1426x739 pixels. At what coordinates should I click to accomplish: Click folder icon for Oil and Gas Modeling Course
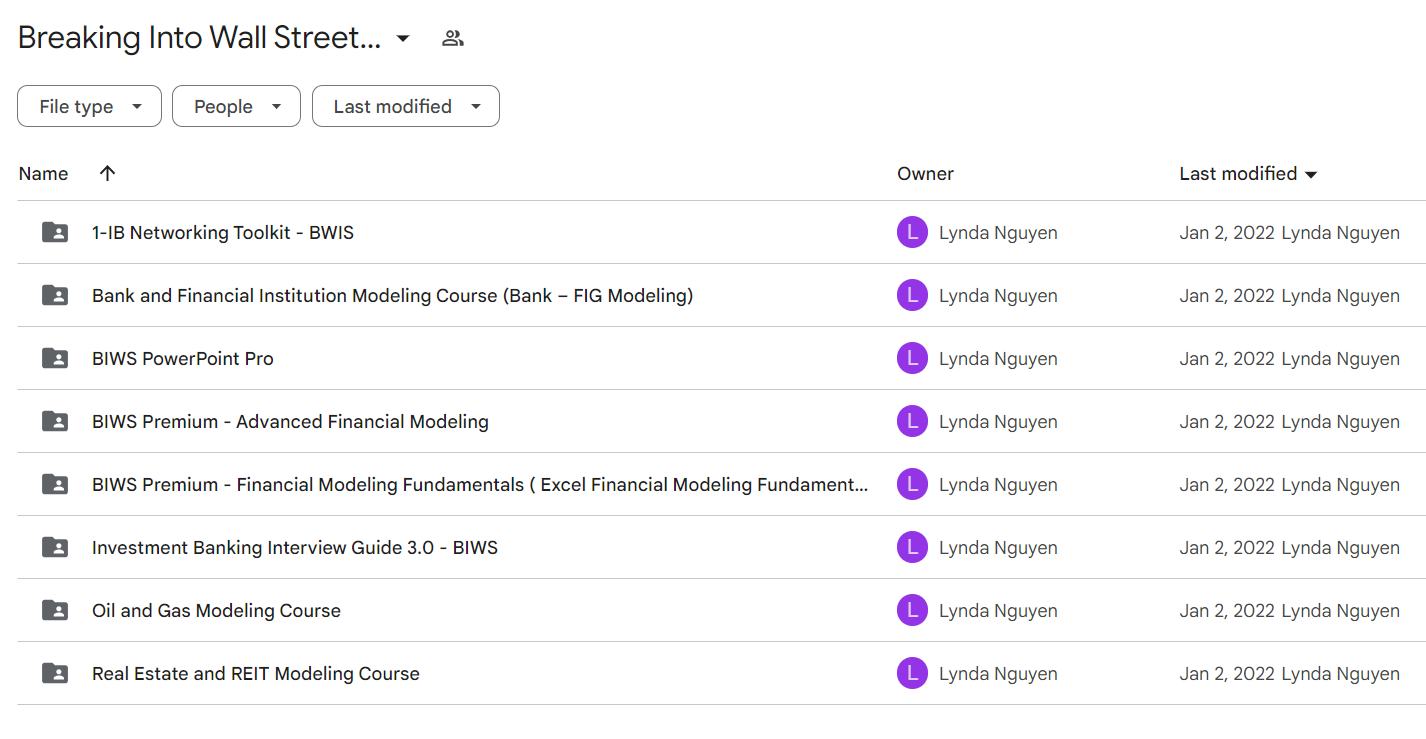tap(55, 611)
